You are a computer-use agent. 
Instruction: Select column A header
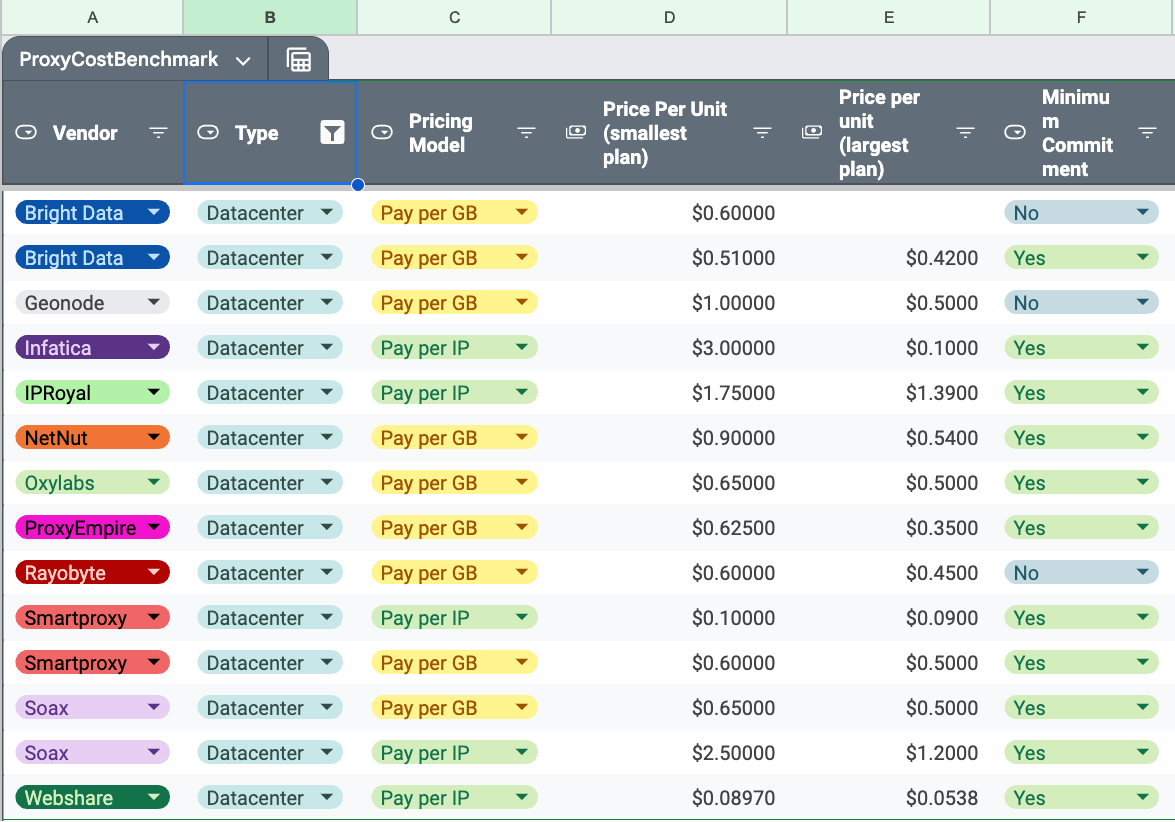92,17
